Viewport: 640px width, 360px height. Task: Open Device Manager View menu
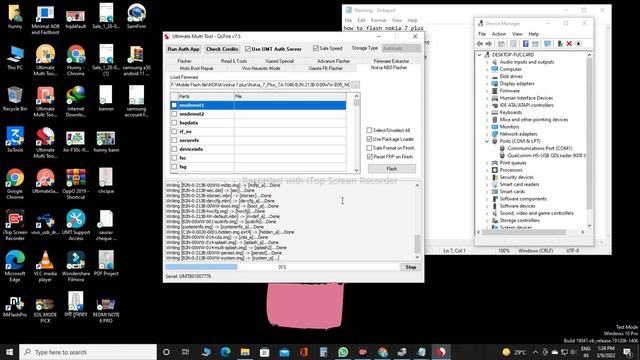tap(517, 34)
